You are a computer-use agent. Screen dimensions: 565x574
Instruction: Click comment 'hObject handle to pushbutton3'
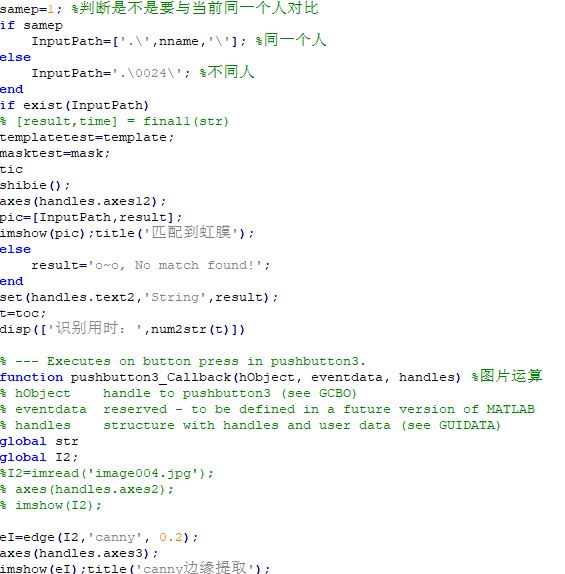(178, 393)
